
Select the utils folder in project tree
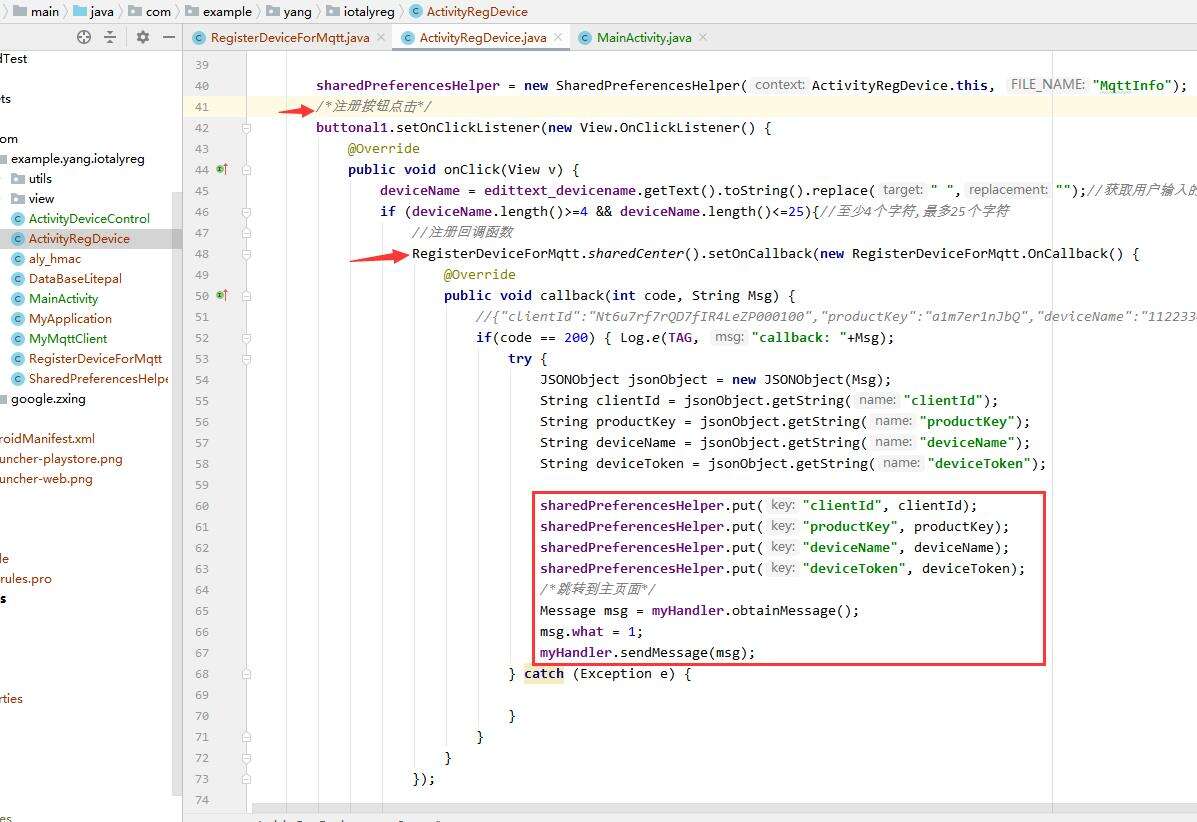point(40,179)
